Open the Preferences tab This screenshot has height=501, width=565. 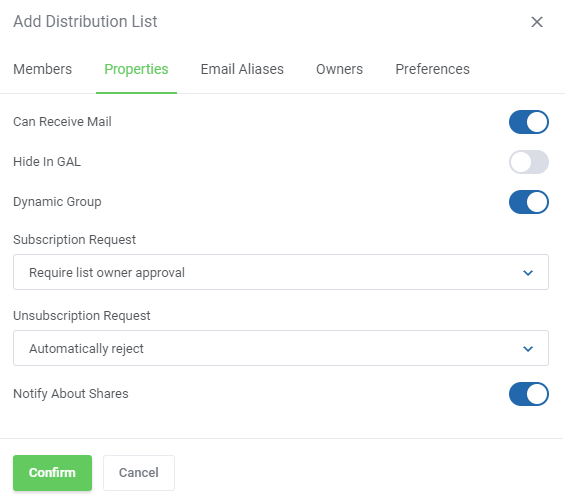[x=432, y=69]
